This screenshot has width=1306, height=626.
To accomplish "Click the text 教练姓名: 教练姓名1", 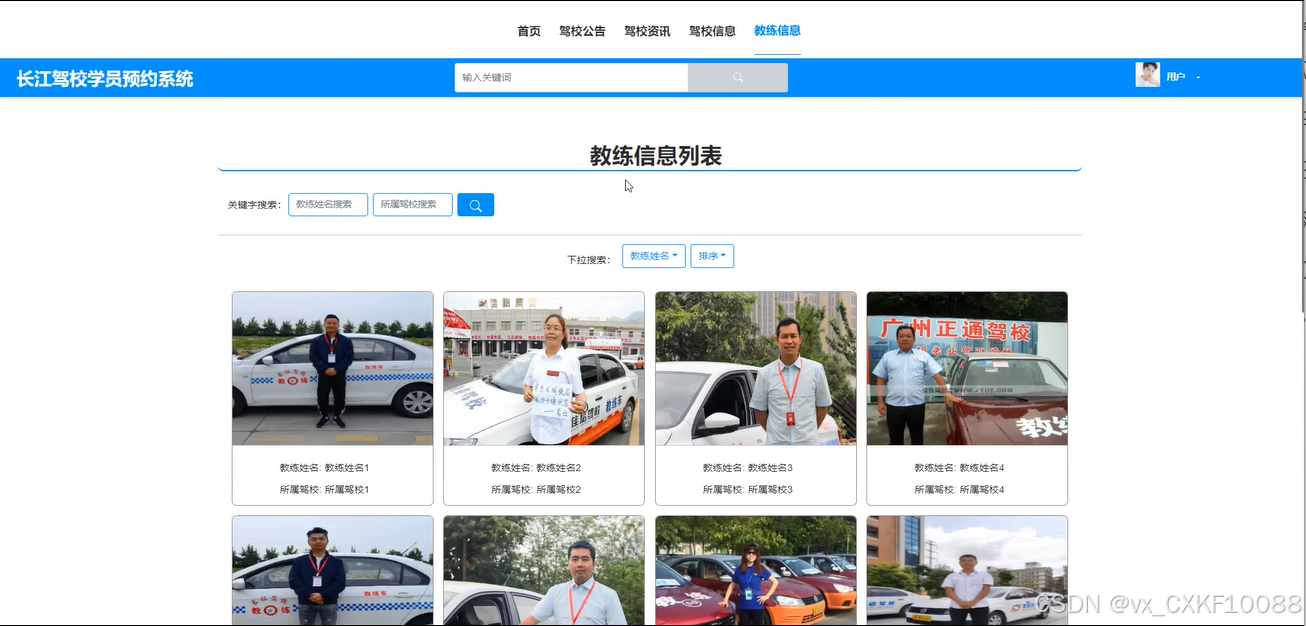I will 325,468.
